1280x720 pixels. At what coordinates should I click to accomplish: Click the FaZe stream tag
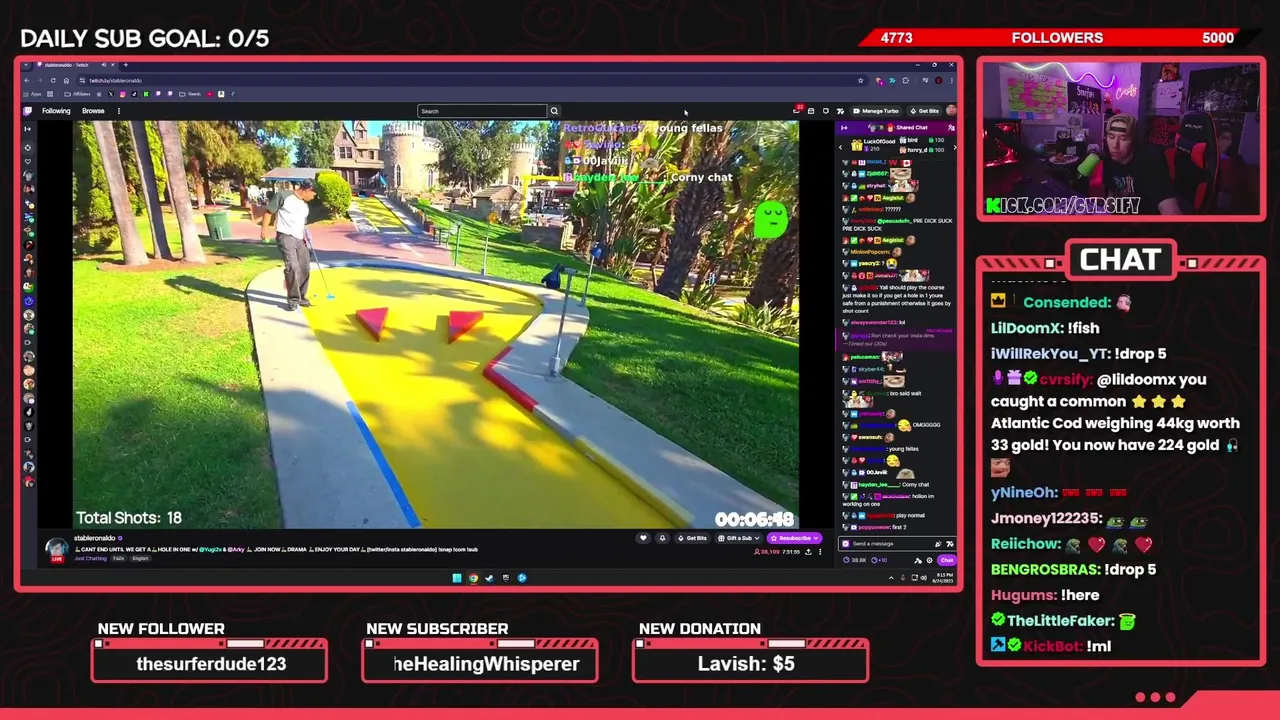point(119,558)
